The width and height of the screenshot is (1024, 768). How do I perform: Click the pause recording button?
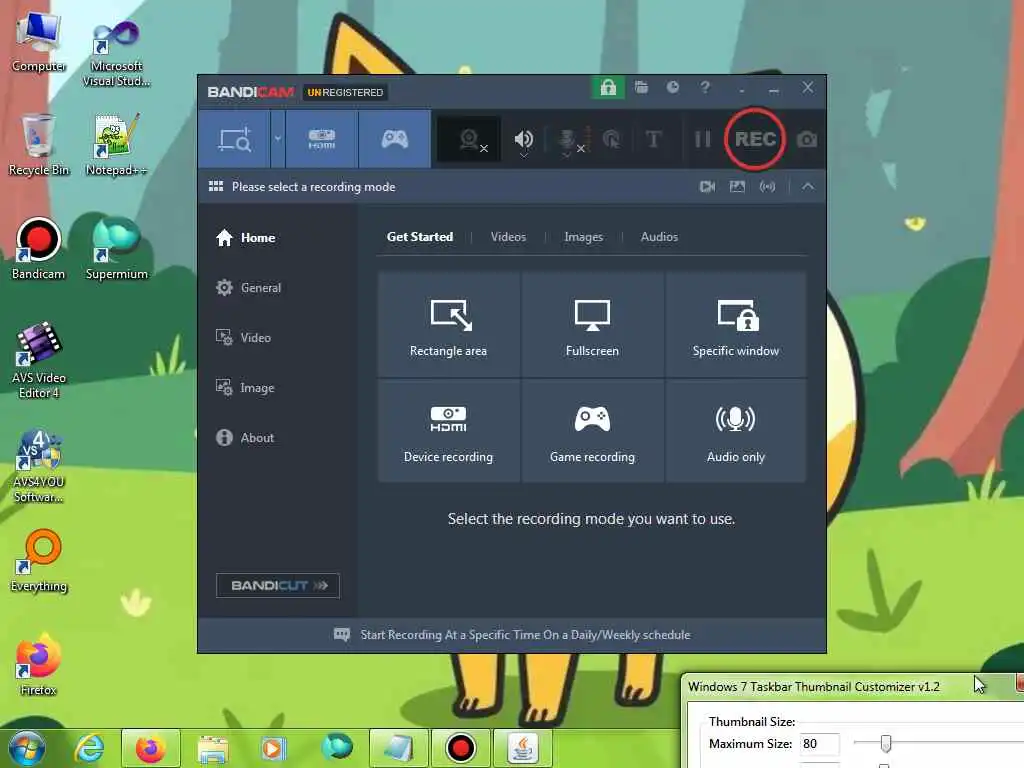[x=702, y=139]
